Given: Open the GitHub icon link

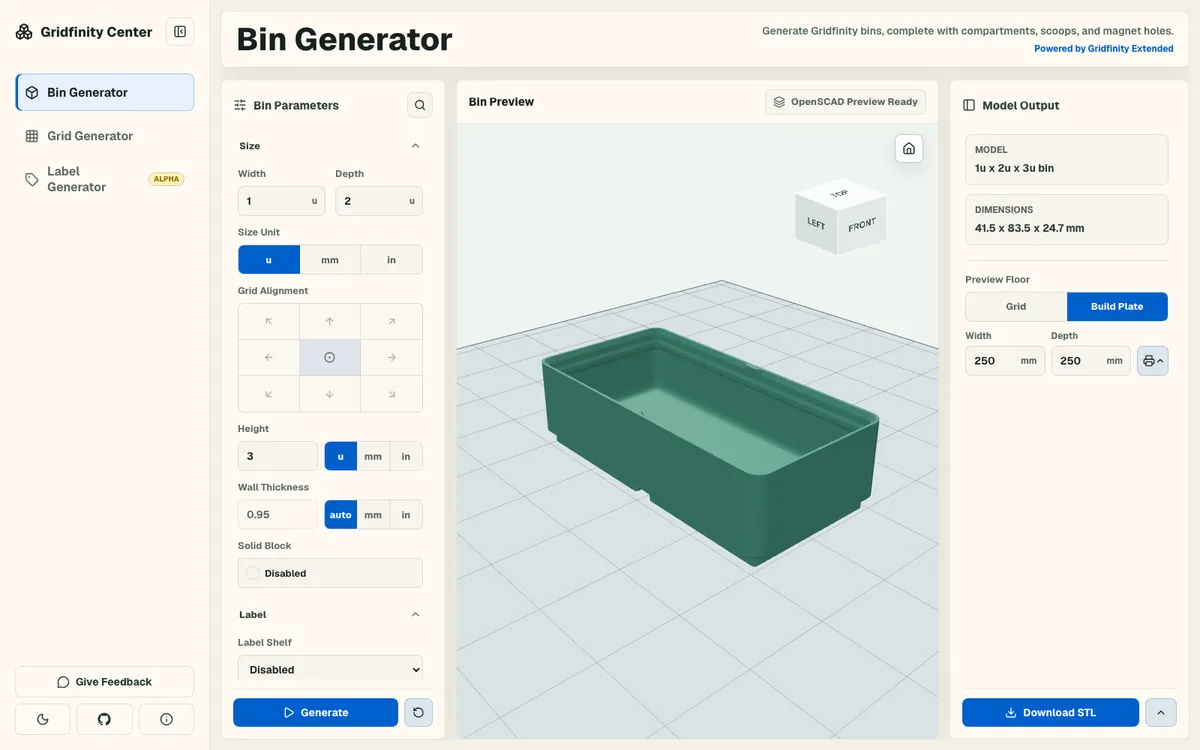Looking at the screenshot, I should [x=104, y=719].
